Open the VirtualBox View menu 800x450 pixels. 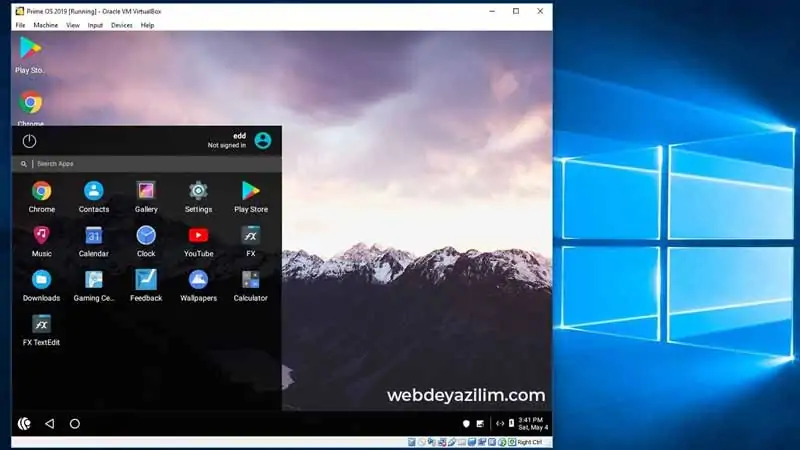[73, 25]
